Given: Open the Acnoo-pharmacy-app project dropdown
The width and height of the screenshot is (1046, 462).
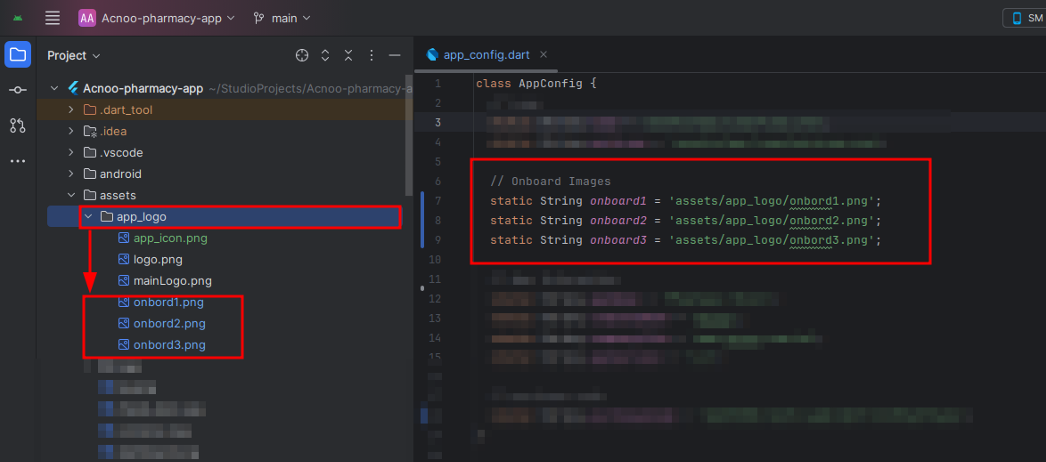Looking at the screenshot, I should coord(158,18).
